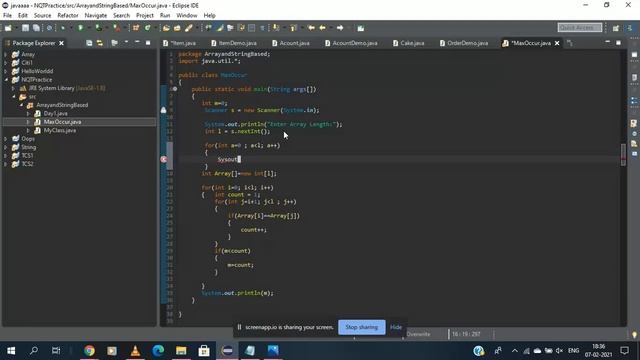
Task: Click the Save icon in the toolbar
Action: point(25,28)
